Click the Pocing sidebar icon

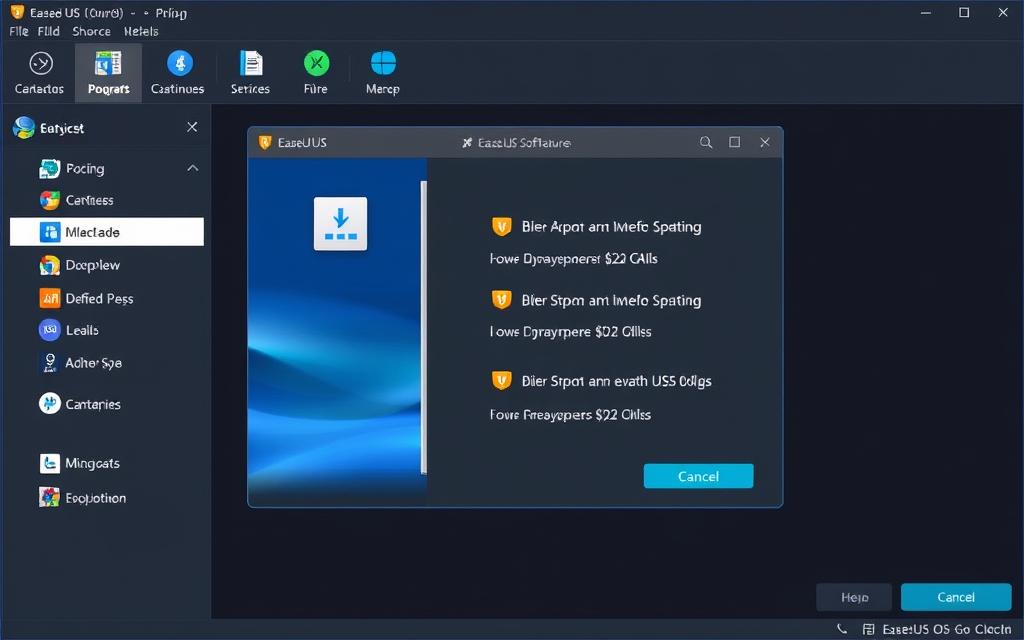50,168
